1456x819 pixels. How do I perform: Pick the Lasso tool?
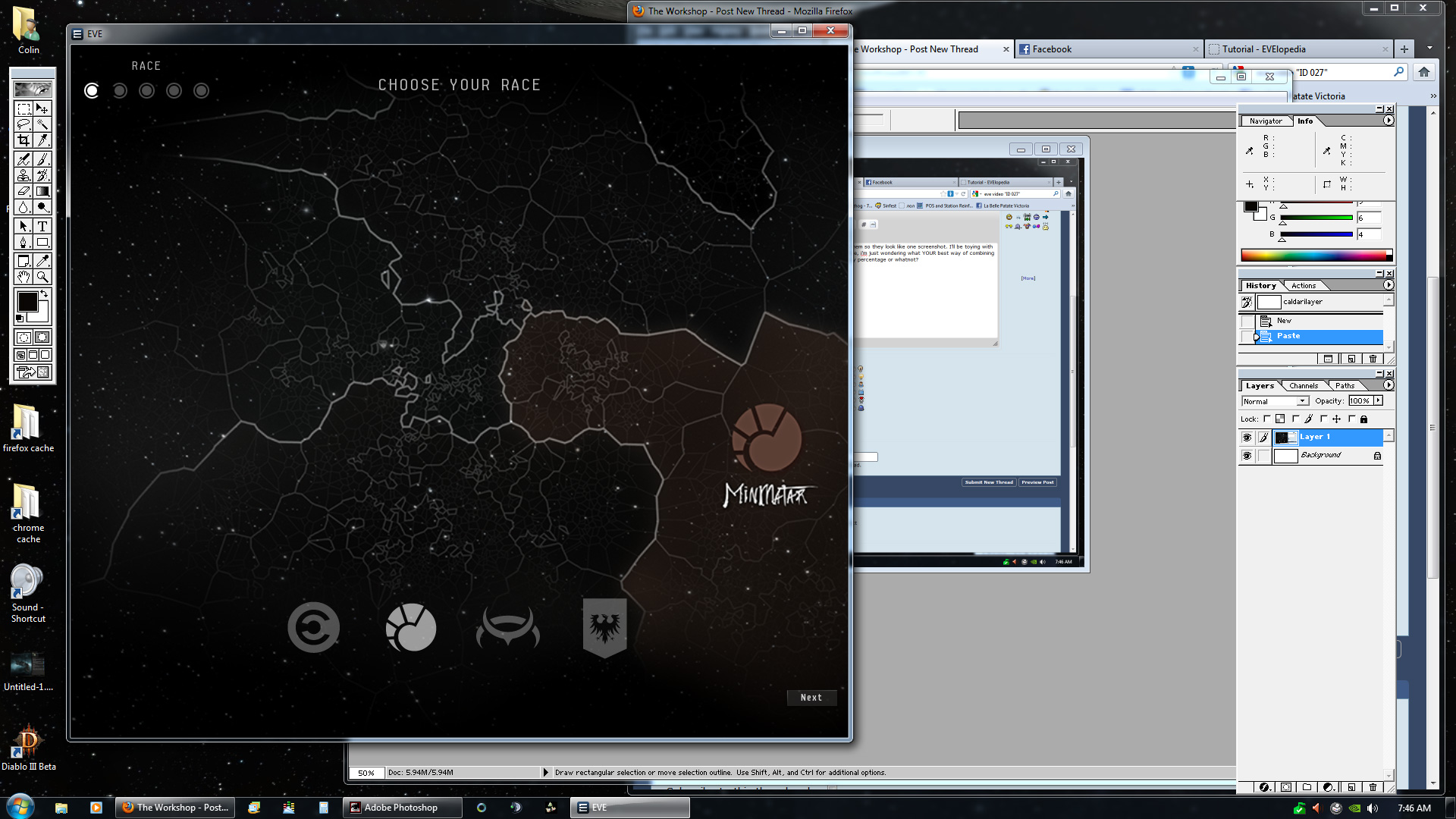pos(24,124)
